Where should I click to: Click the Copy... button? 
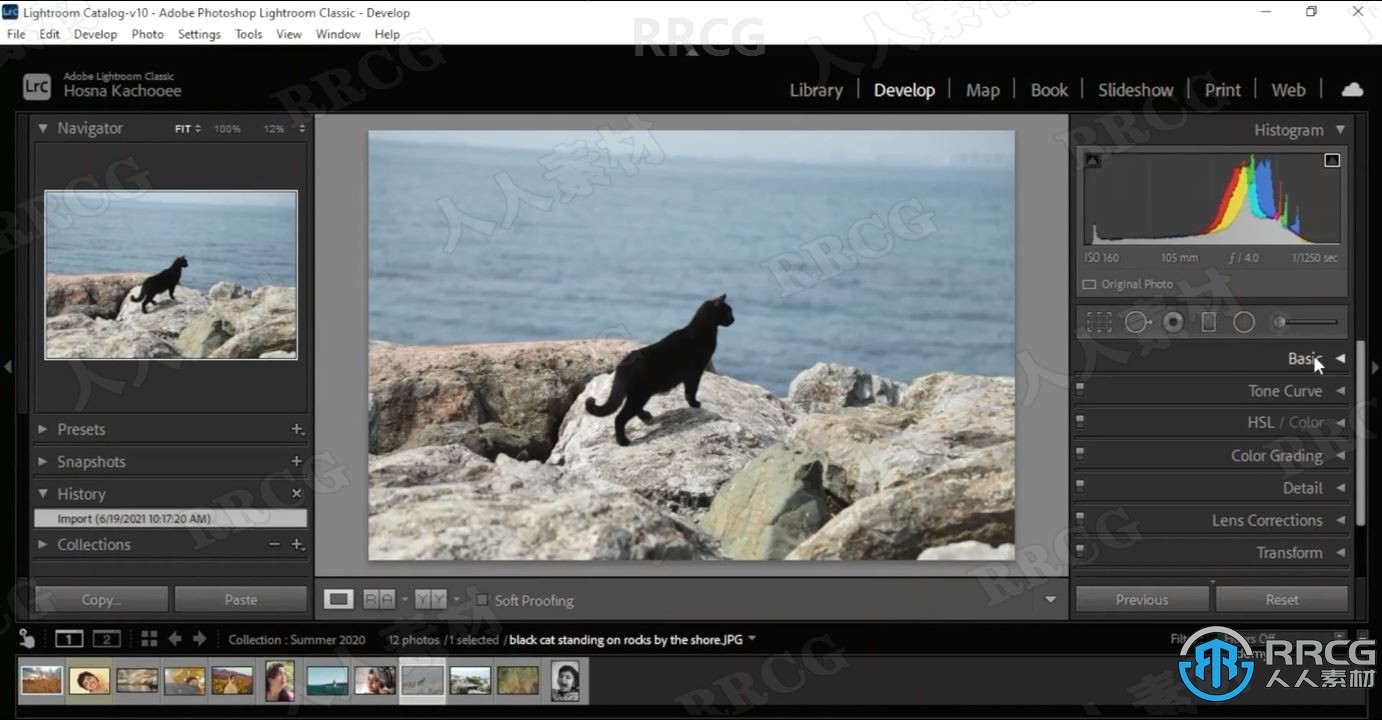[x=101, y=599]
